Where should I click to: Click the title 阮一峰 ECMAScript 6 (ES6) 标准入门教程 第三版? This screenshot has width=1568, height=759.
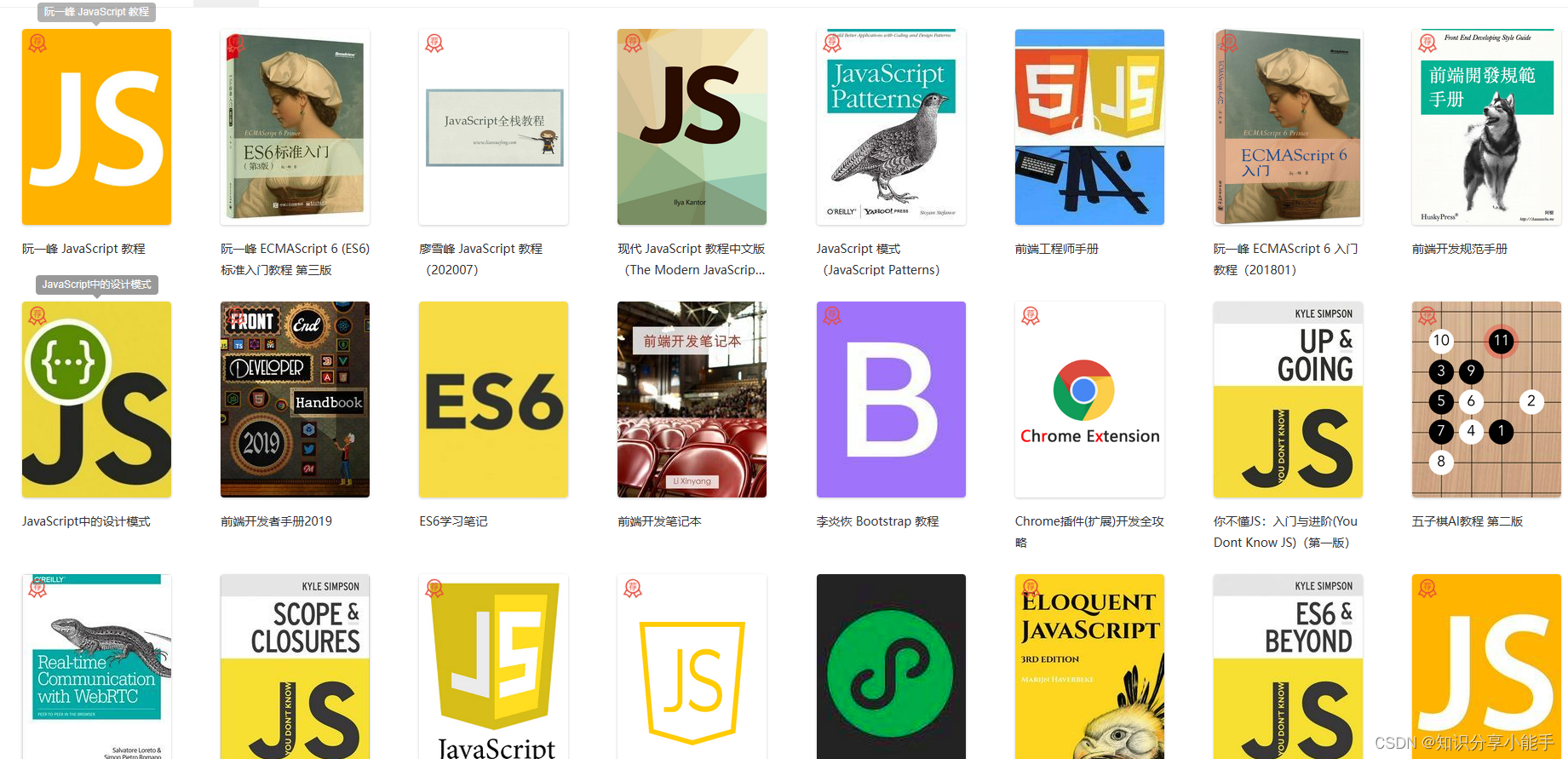tap(295, 259)
